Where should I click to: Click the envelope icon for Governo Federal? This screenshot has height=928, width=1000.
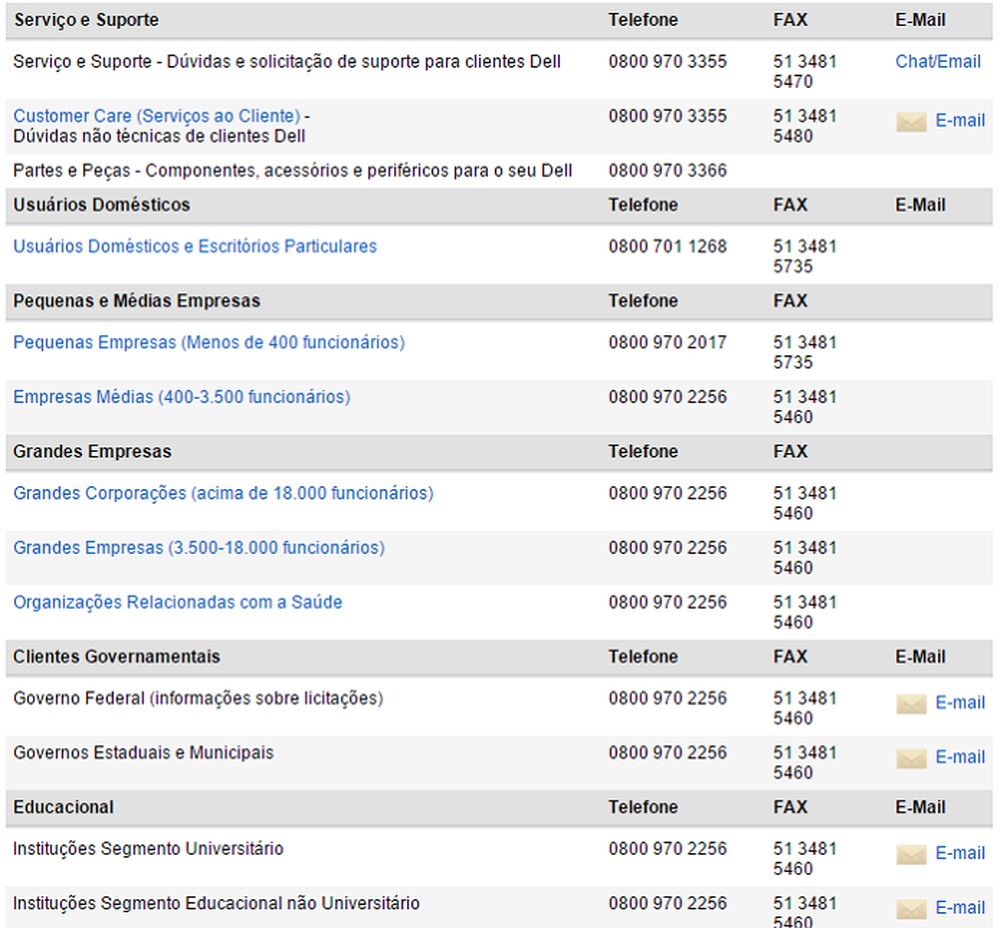(x=912, y=702)
